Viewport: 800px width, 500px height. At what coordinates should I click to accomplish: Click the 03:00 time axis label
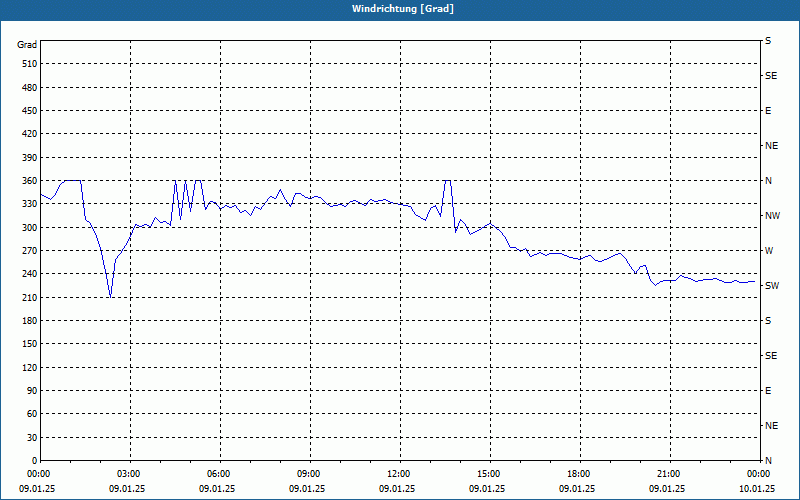tap(129, 474)
